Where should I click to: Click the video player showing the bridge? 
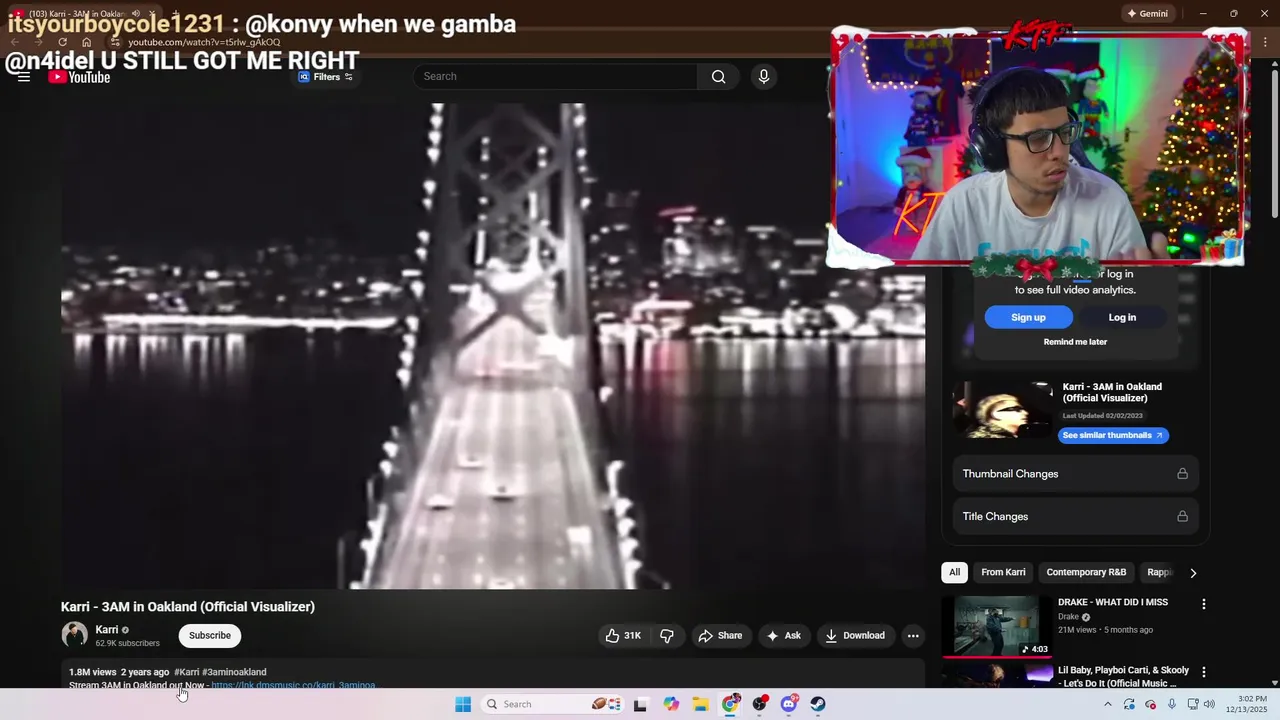(493, 346)
